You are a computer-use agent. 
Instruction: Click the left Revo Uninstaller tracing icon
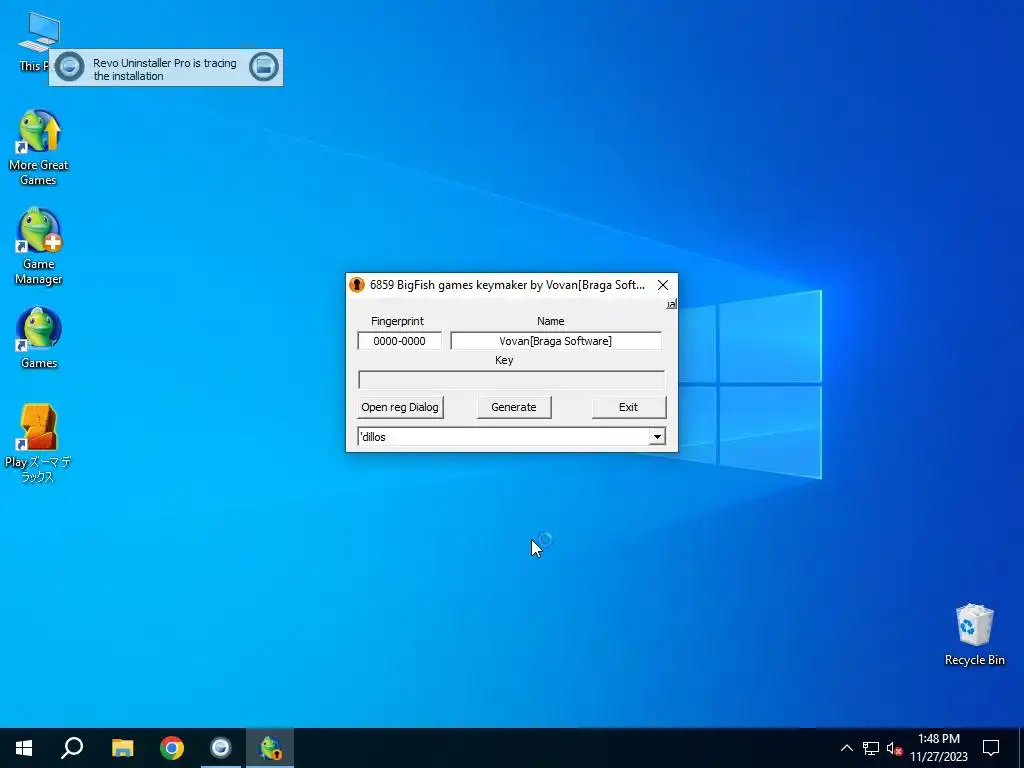[x=69, y=67]
